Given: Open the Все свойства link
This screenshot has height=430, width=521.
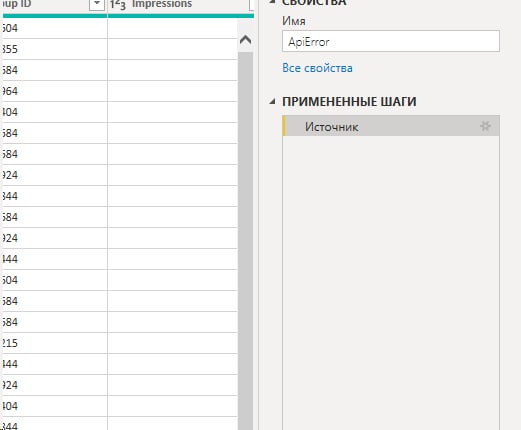Looking at the screenshot, I should coord(317,68).
